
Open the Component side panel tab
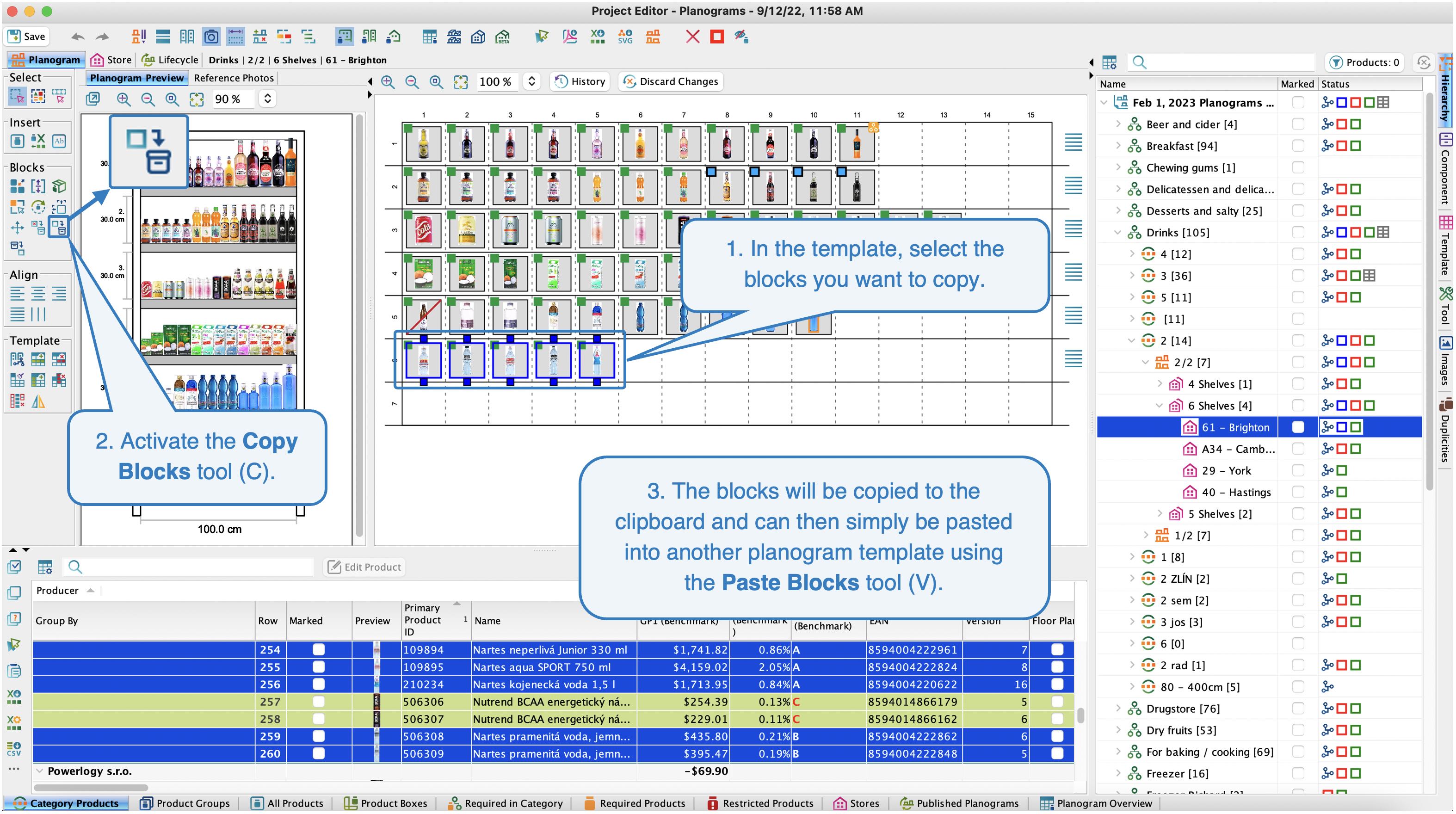tap(1445, 170)
